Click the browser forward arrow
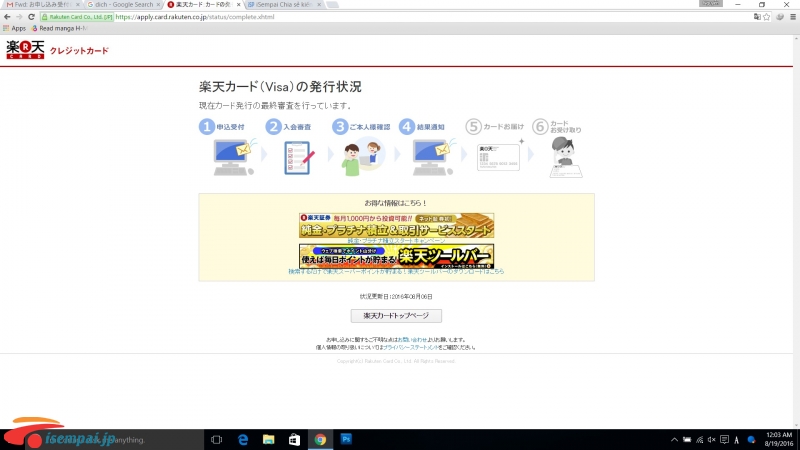Image resolution: width=800 pixels, height=450 pixels. point(19,17)
